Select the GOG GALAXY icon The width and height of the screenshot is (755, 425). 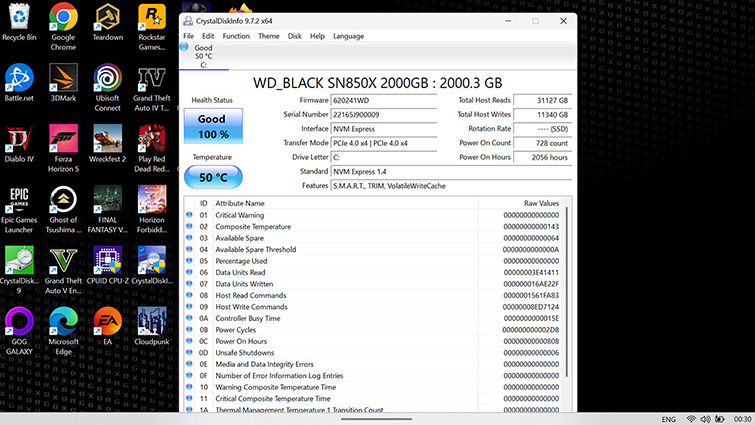(19, 331)
